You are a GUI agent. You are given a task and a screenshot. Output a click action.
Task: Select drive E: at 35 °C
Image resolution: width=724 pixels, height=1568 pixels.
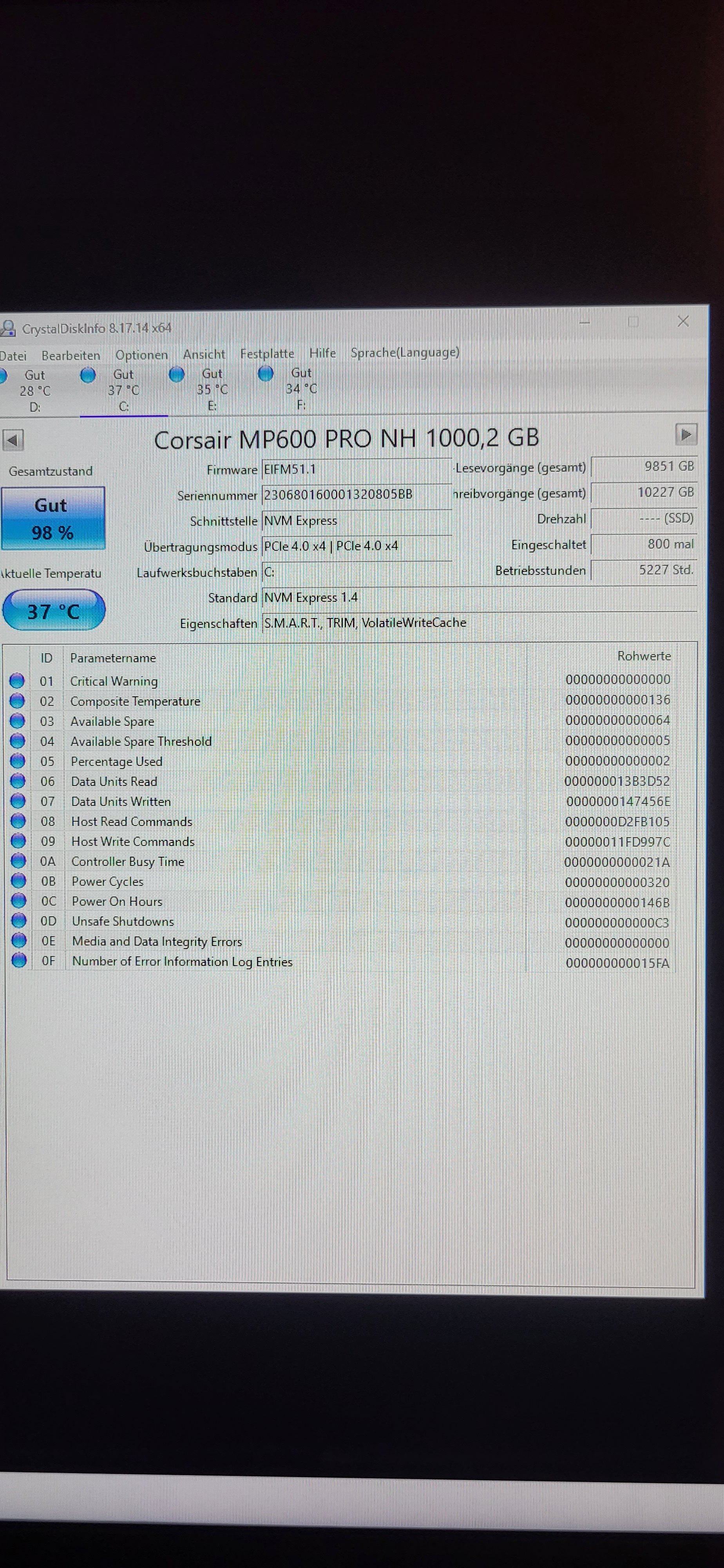tap(212, 389)
